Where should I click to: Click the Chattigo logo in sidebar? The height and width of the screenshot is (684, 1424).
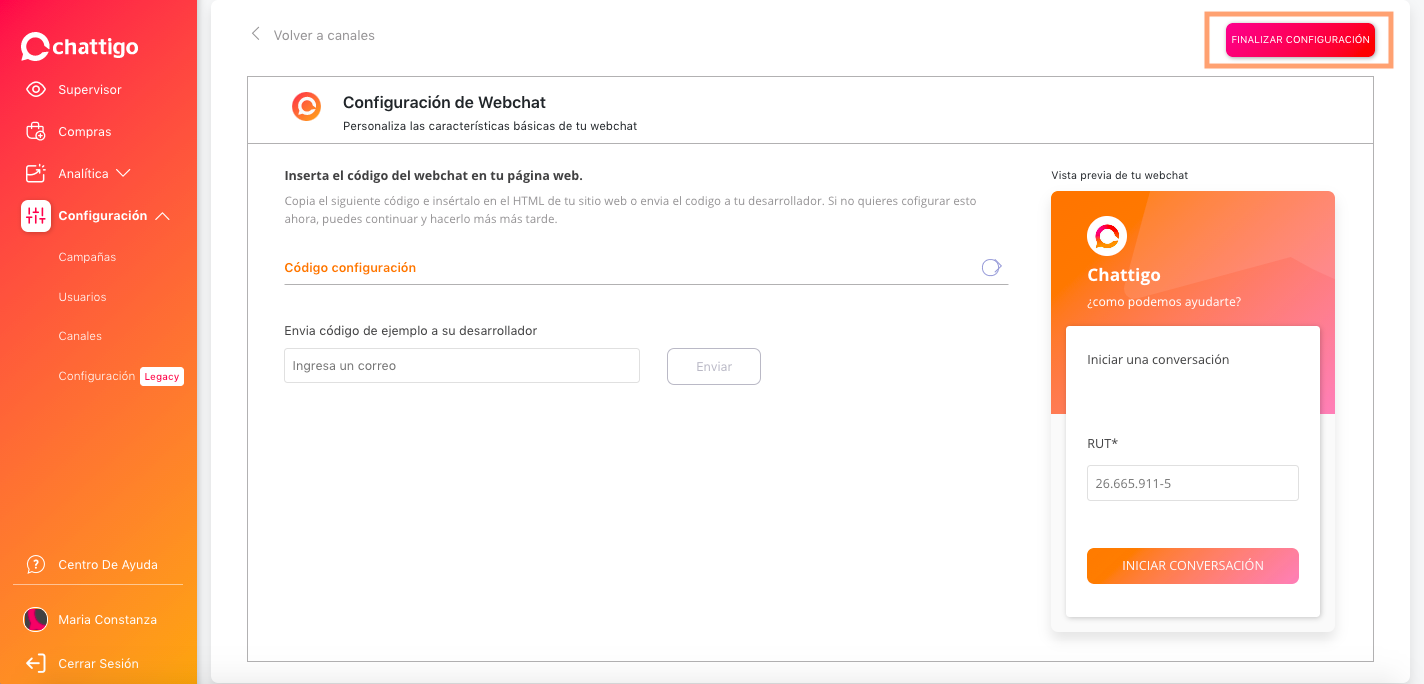[x=80, y=47]
